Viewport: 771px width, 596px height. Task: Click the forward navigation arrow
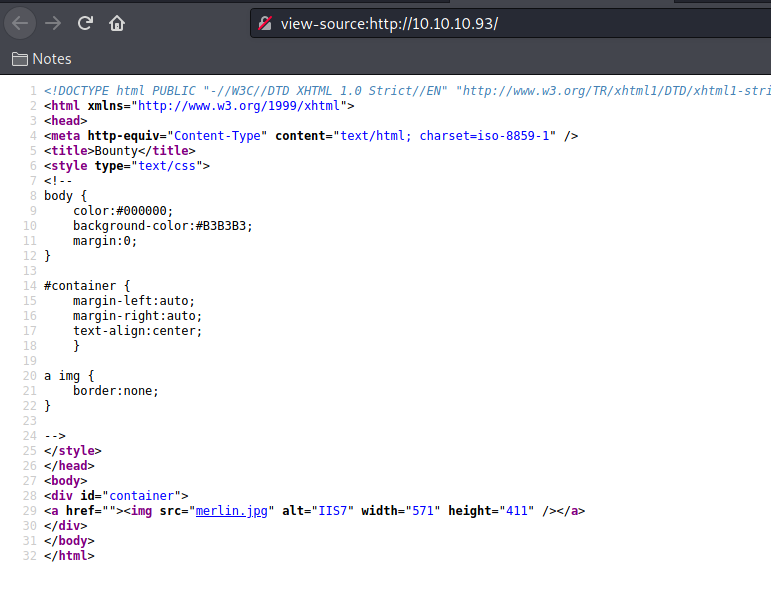click(x=53, y=23)
